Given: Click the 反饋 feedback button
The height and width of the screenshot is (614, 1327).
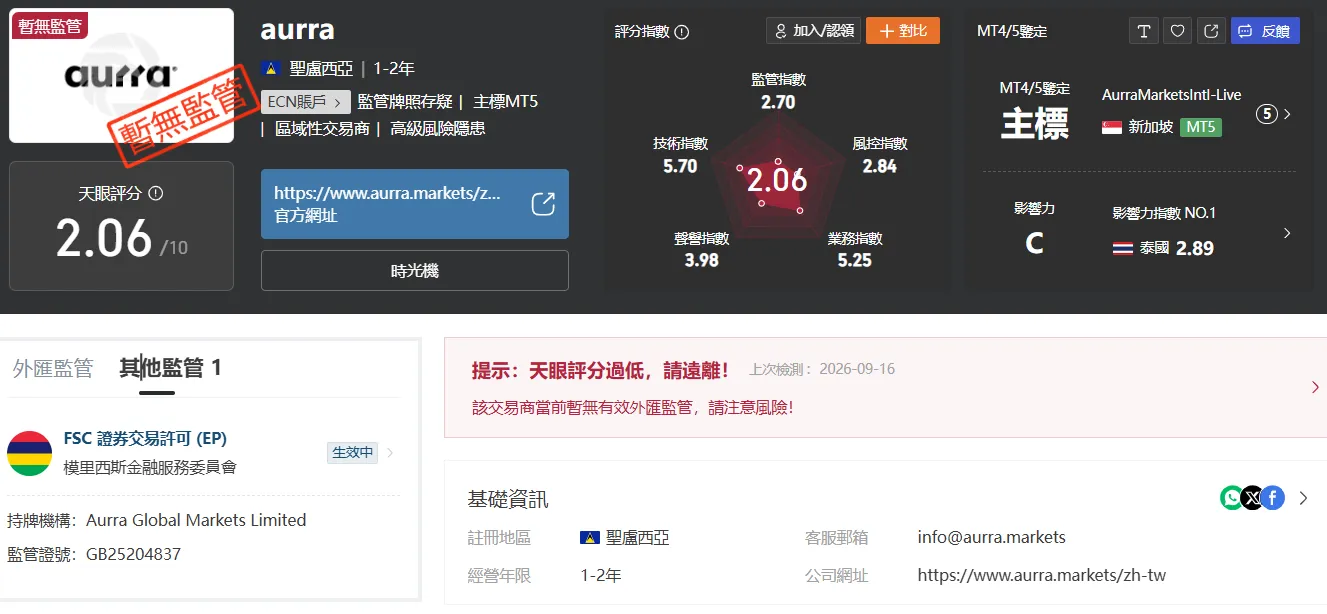Looking at the screenshot, I should point(1265,31).
